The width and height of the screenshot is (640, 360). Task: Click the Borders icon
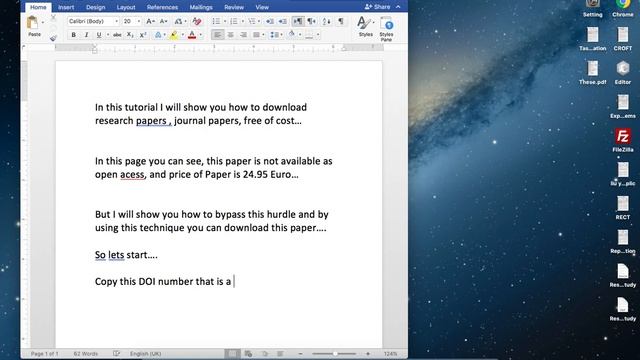pos(309,35)
